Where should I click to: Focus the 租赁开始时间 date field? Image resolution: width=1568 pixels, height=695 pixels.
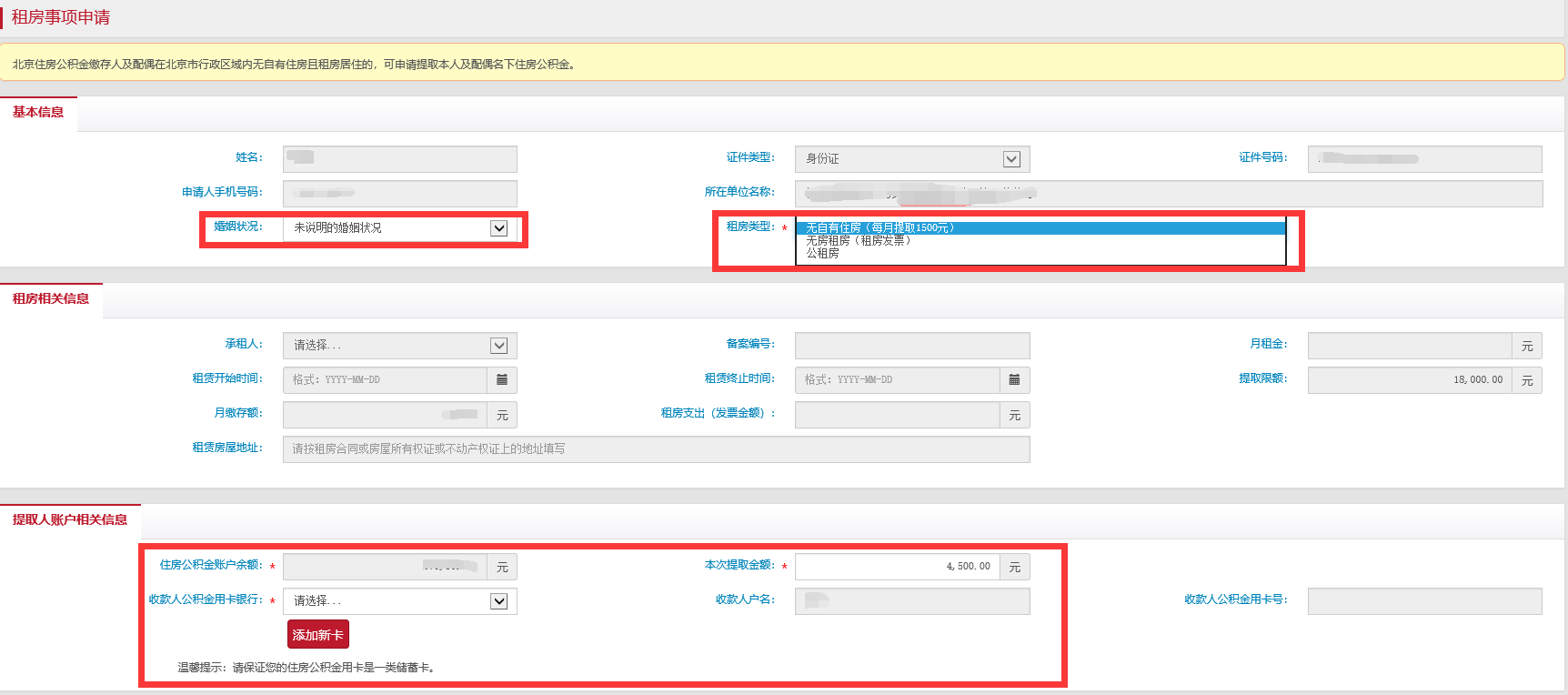click(x=385, y=380)
